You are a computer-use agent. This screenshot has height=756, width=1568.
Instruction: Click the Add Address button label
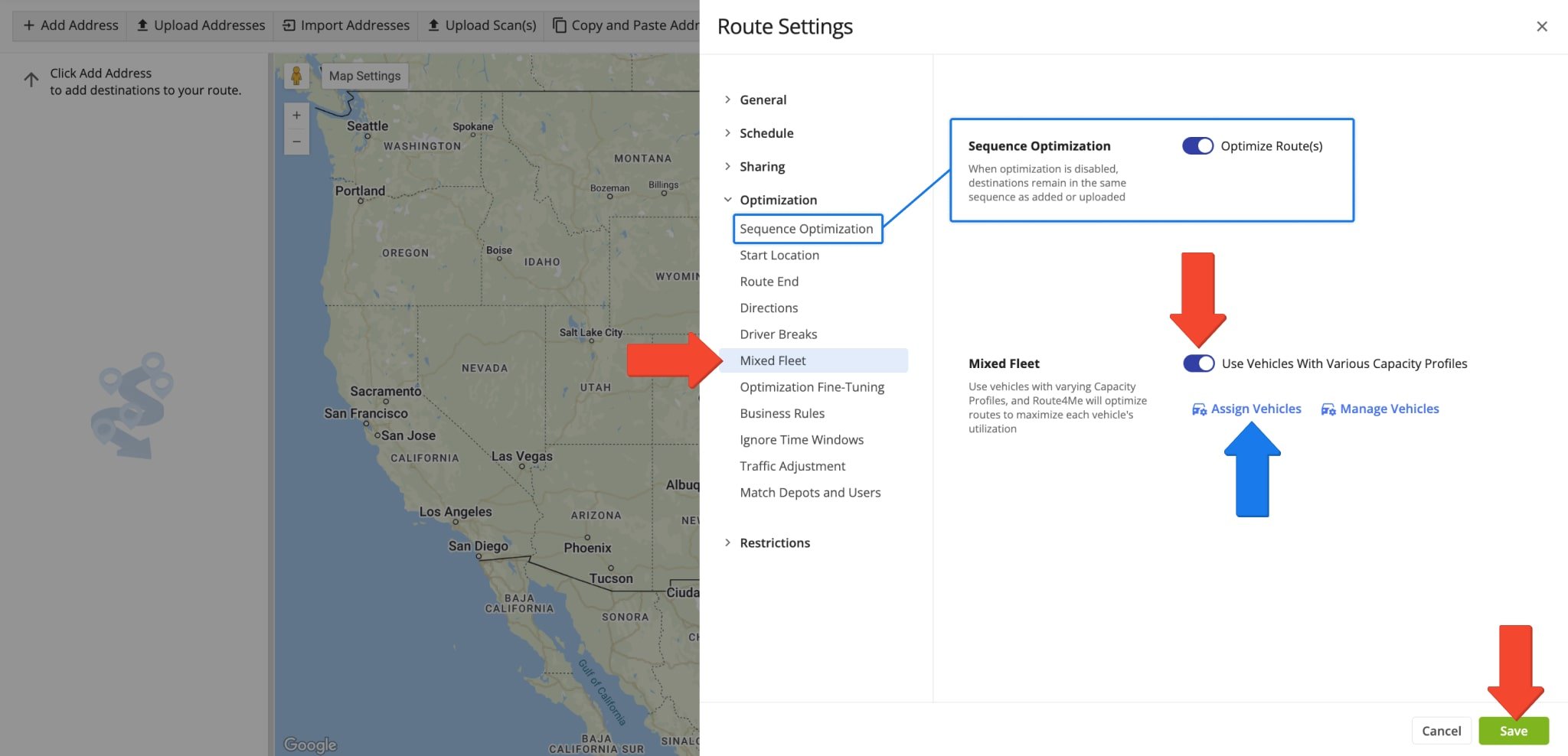(80, 25)
